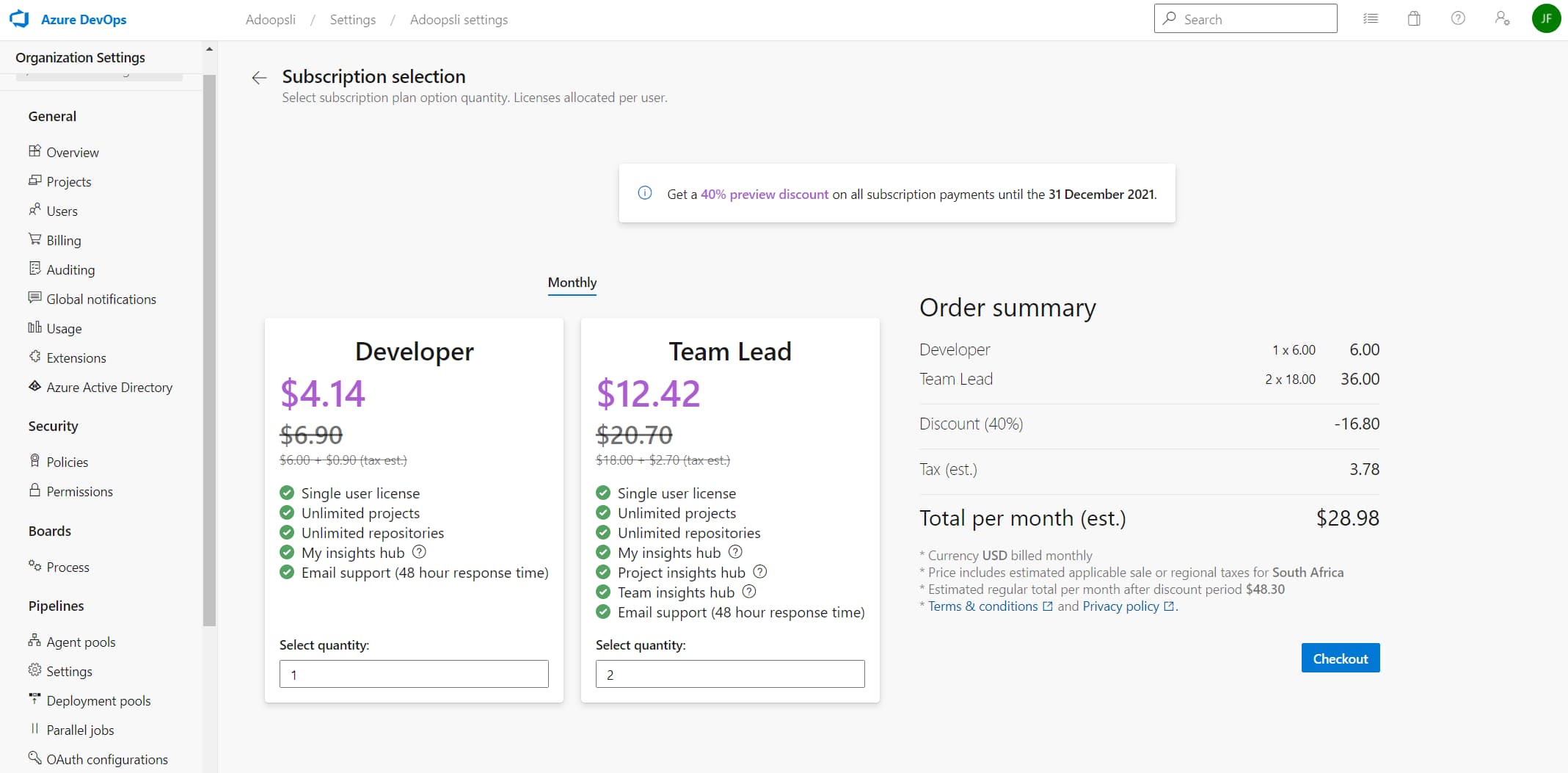
Task: Click the search magnifier icon
Action: click(x=1170, y=18)
